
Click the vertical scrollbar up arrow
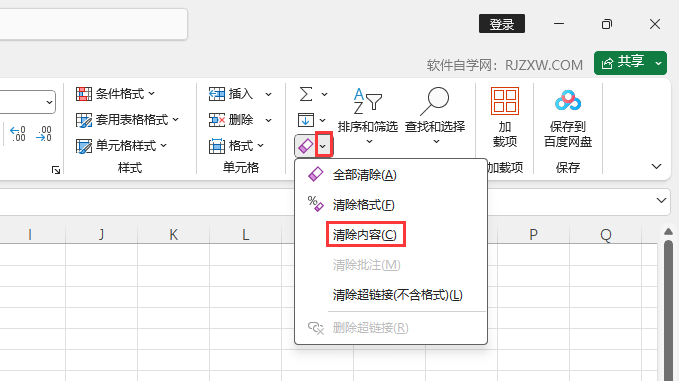[668, 232]
